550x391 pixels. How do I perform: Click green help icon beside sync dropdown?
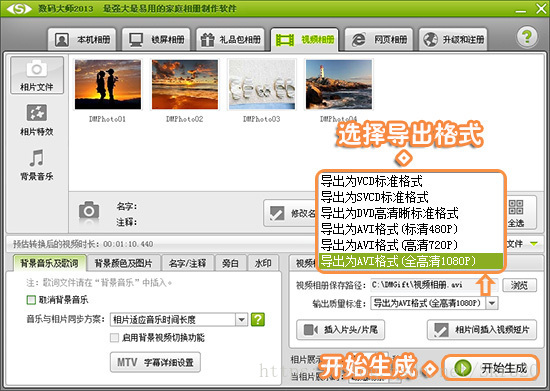click(258, 319)
